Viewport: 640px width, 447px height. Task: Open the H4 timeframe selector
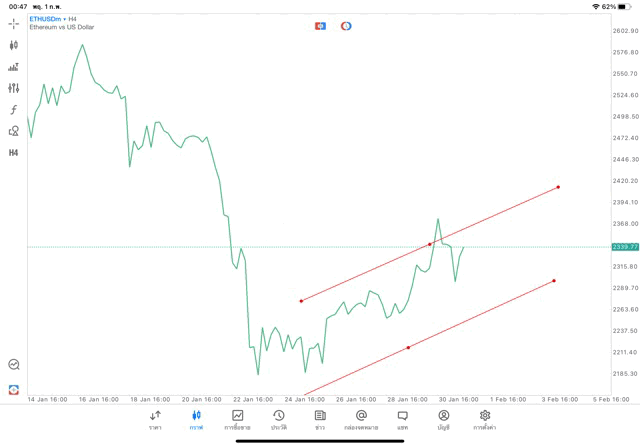point(13,153)
